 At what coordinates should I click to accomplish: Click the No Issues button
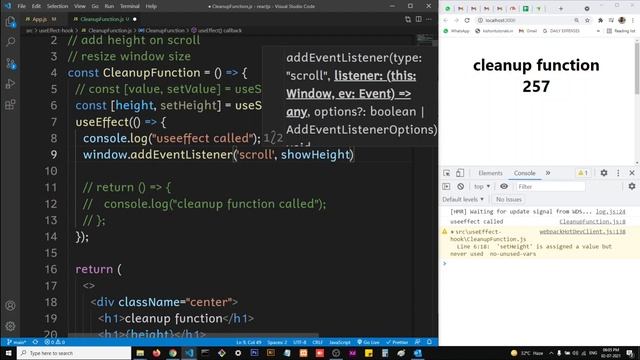coord(509,199)
